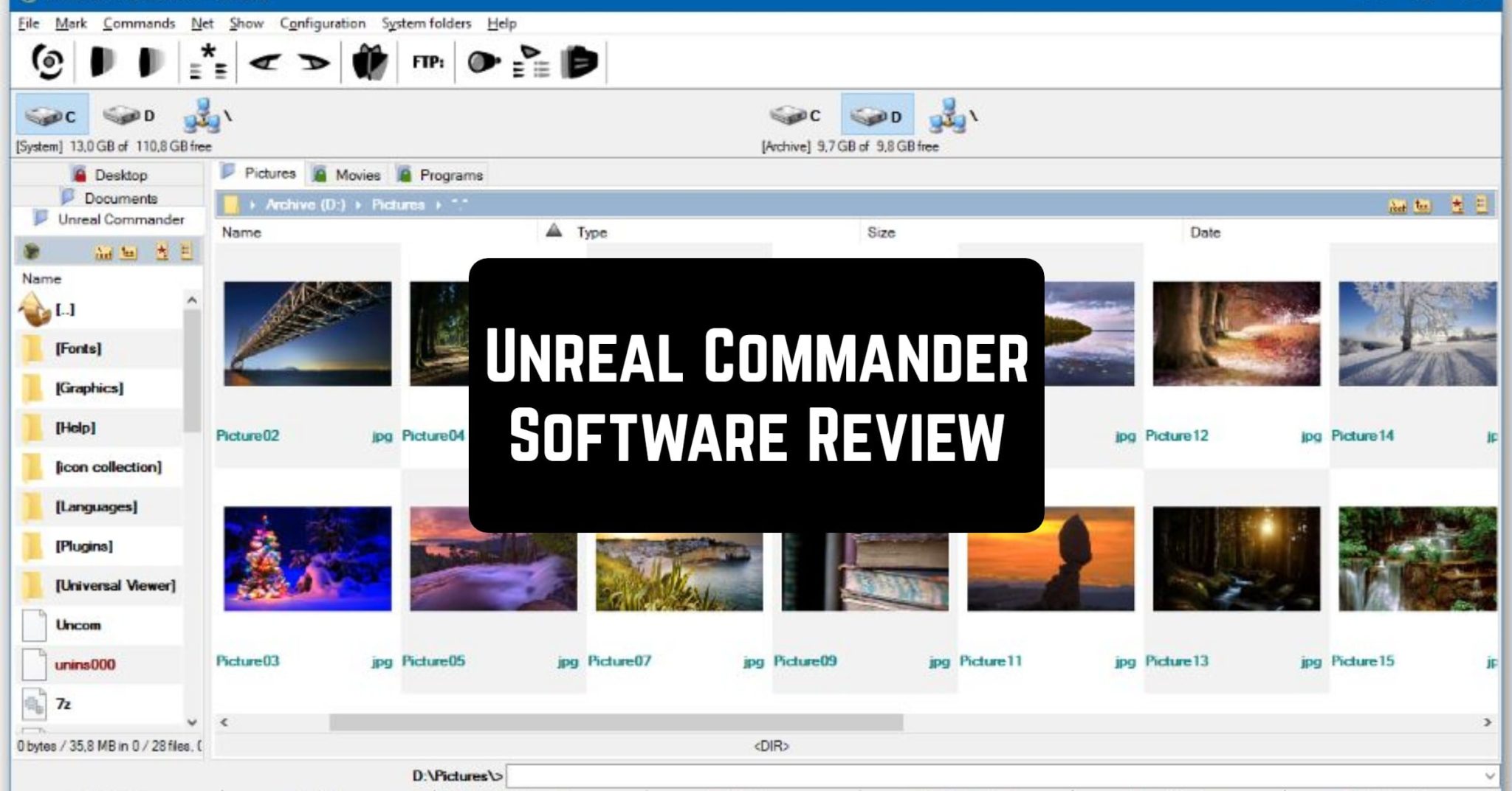Click the megaphone-shaped toolbar icon
Image resolution: width=1512 pixels, height=791 pixels.
coord(484,62)
